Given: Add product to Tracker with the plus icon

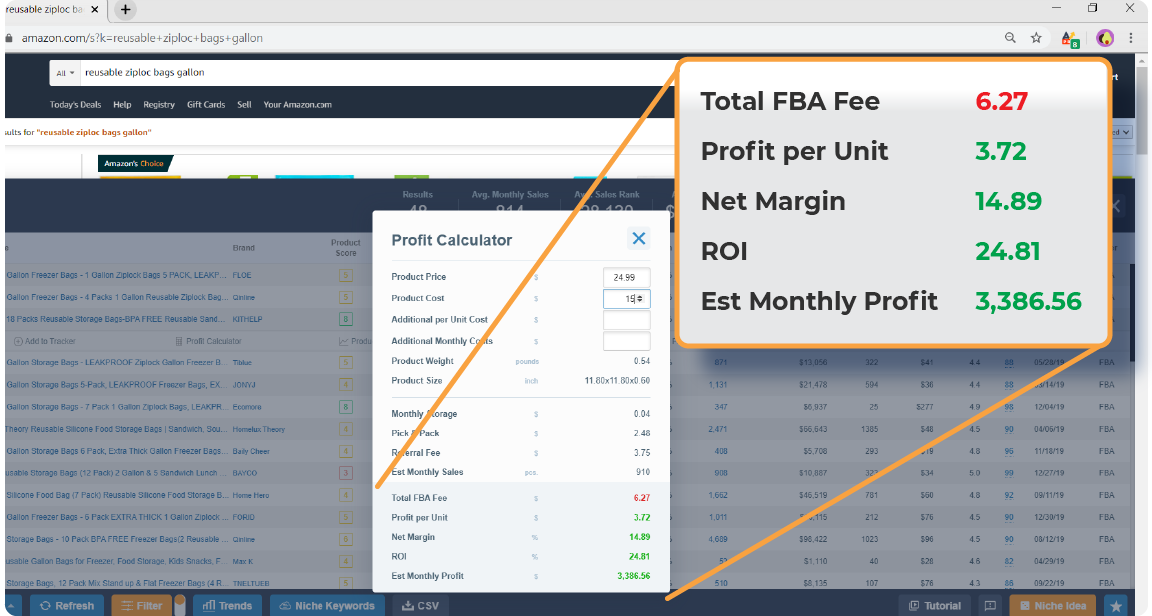Looking at the screenshot, I should click(x=17, y=340).
